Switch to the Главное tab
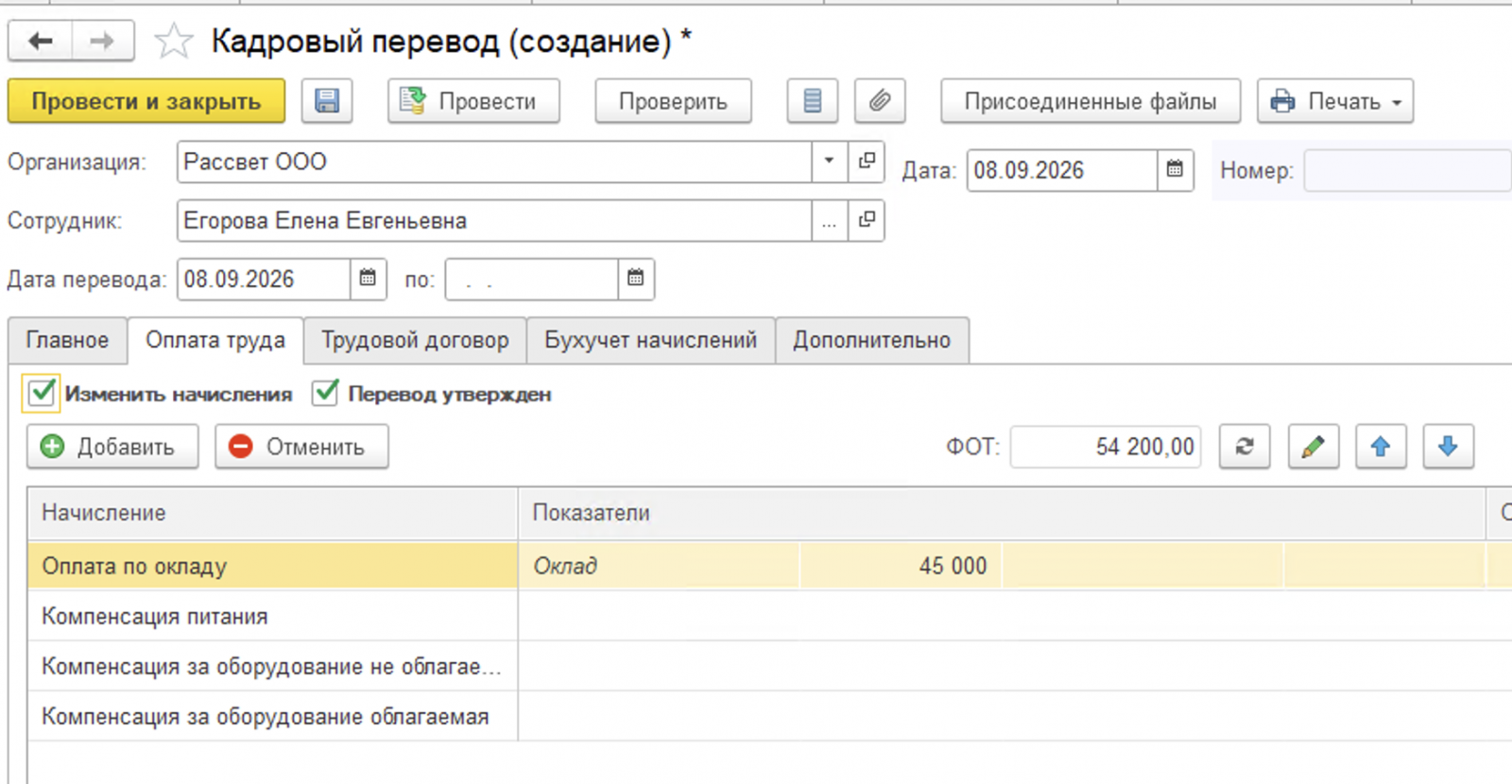 (x=67, y=340)
